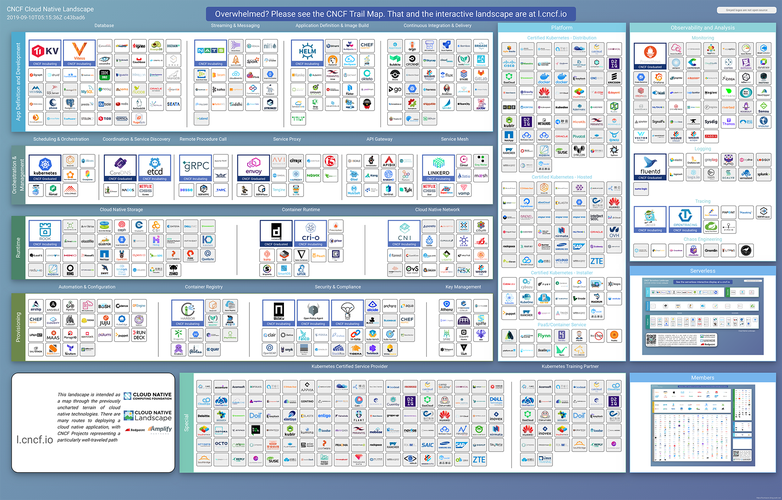Click the Dell logo in service providers
This screenshot has width=782, height=500.
tap(496, 400)
